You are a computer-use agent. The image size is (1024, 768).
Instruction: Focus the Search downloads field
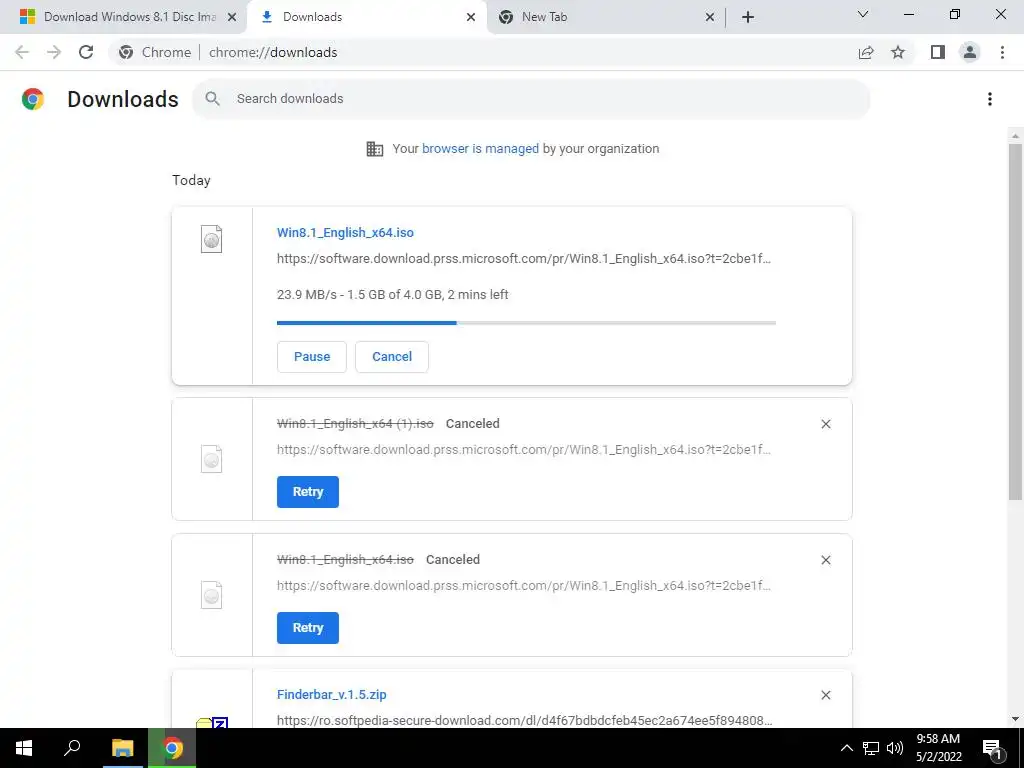coord(531,99)
